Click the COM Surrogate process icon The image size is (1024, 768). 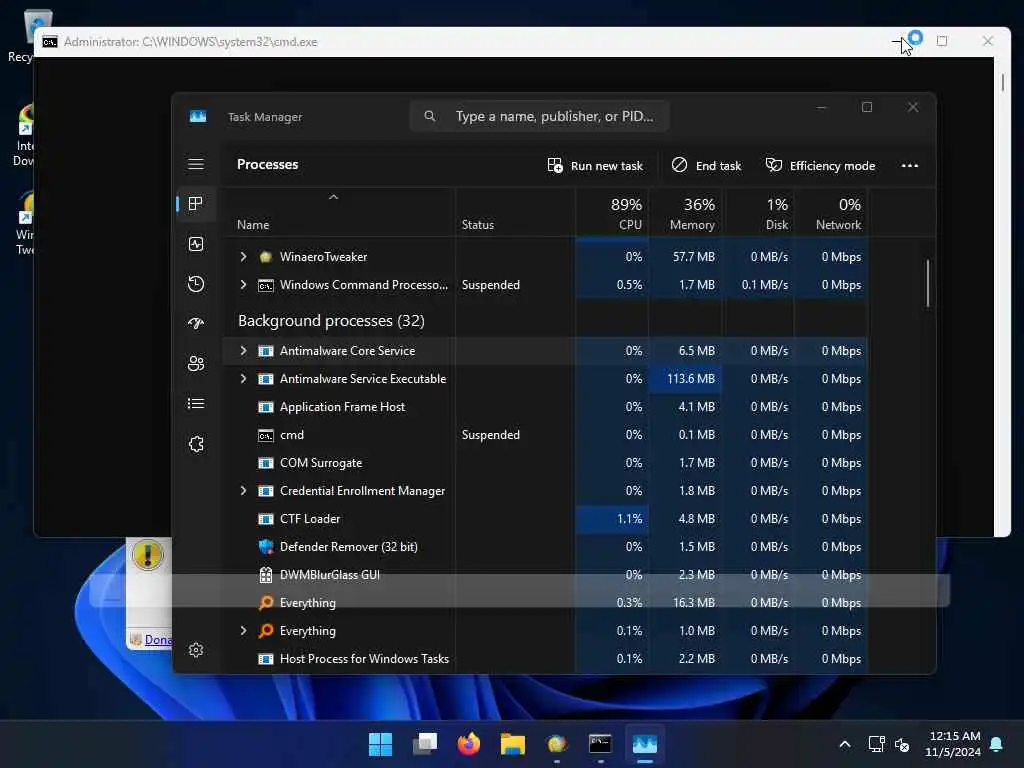point(265,463)
